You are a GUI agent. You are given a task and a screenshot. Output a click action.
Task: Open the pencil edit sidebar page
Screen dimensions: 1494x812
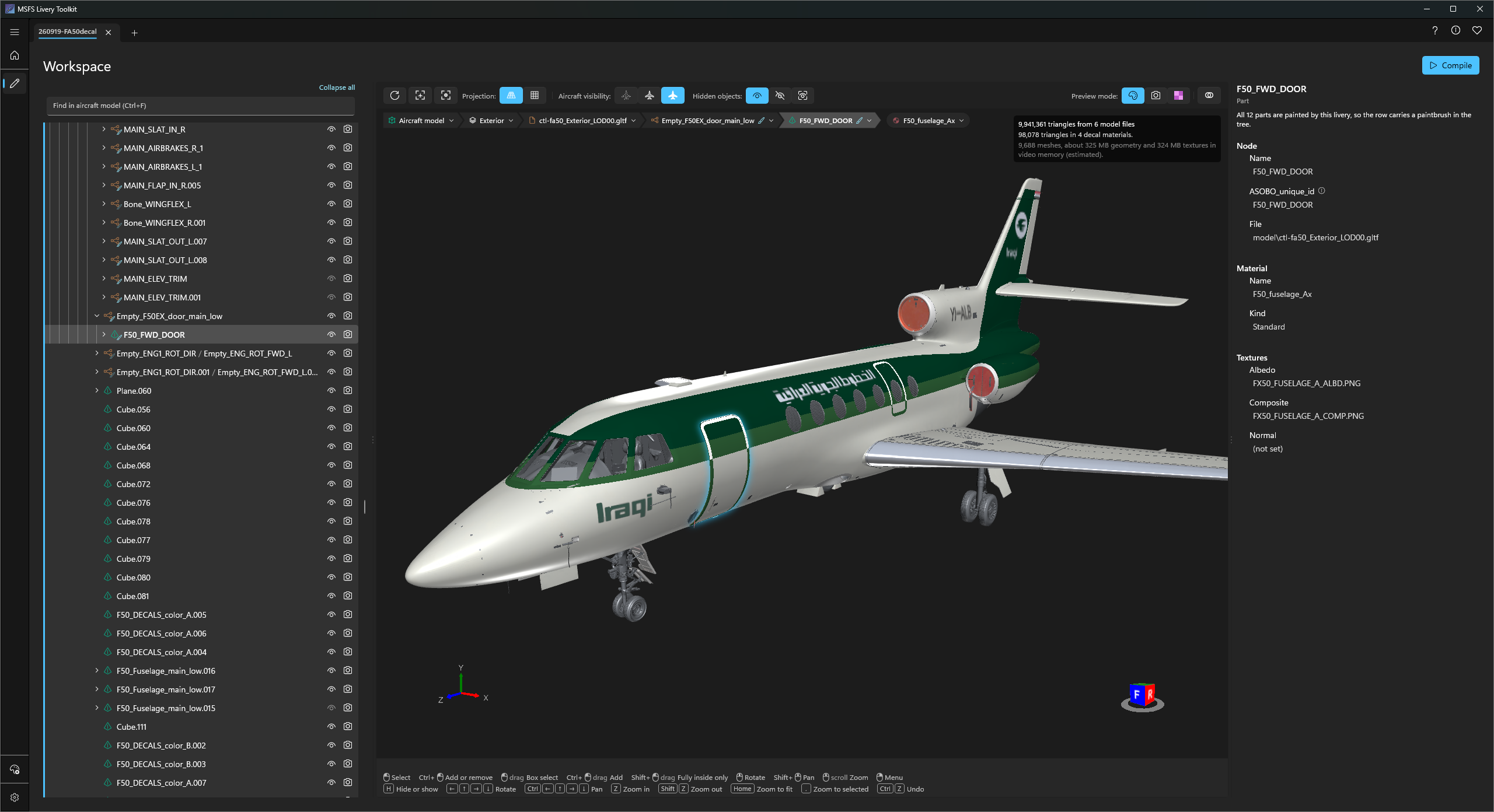click(x=15, y=83)
